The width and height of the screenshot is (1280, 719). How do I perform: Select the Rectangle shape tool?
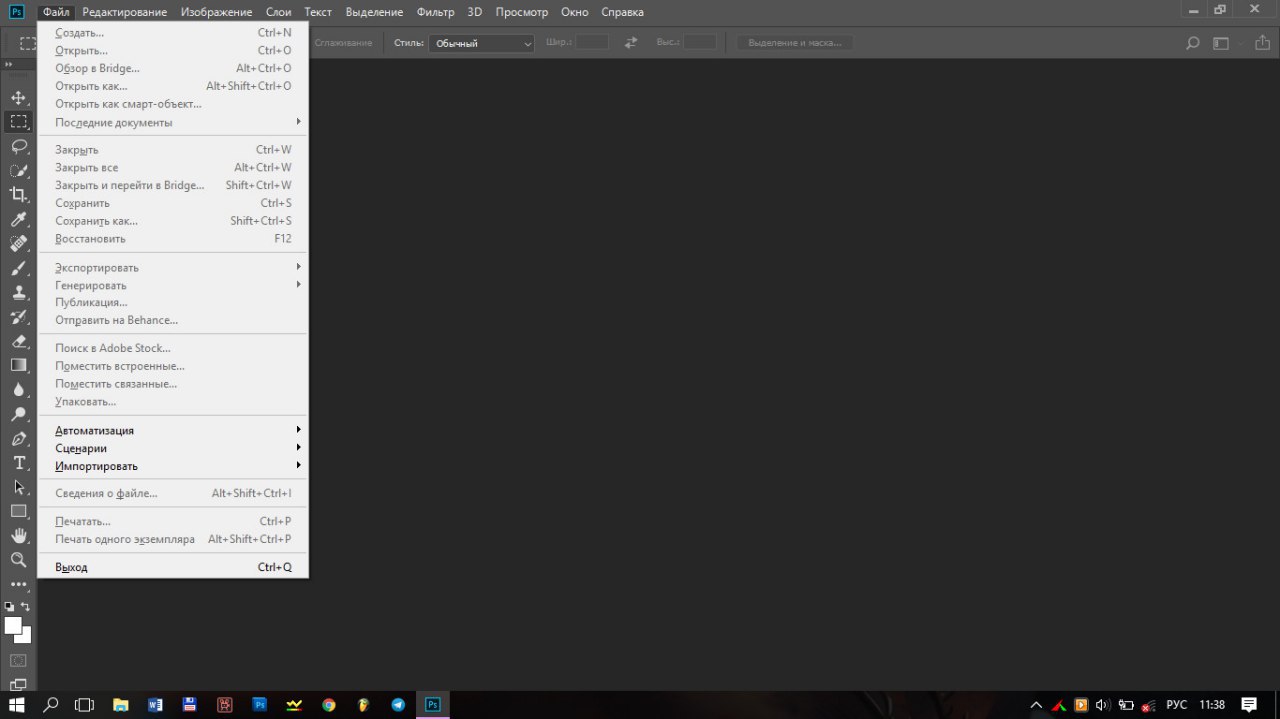(18, 511)
